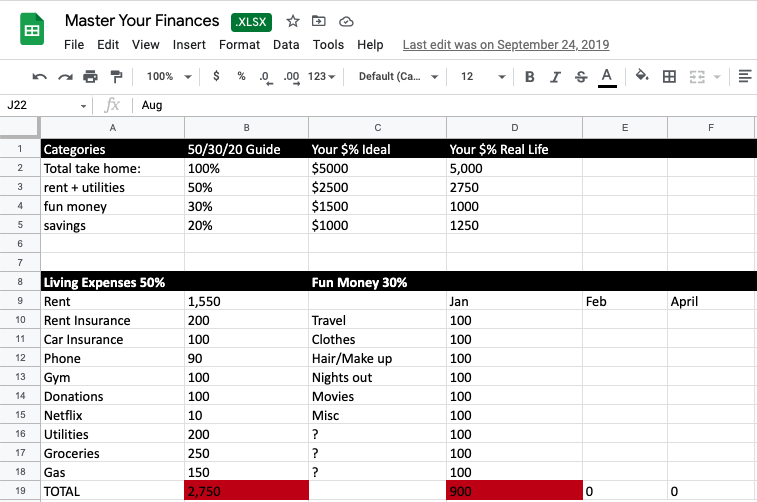
Task: Open the Help menu
Action: tap(370, 45)
